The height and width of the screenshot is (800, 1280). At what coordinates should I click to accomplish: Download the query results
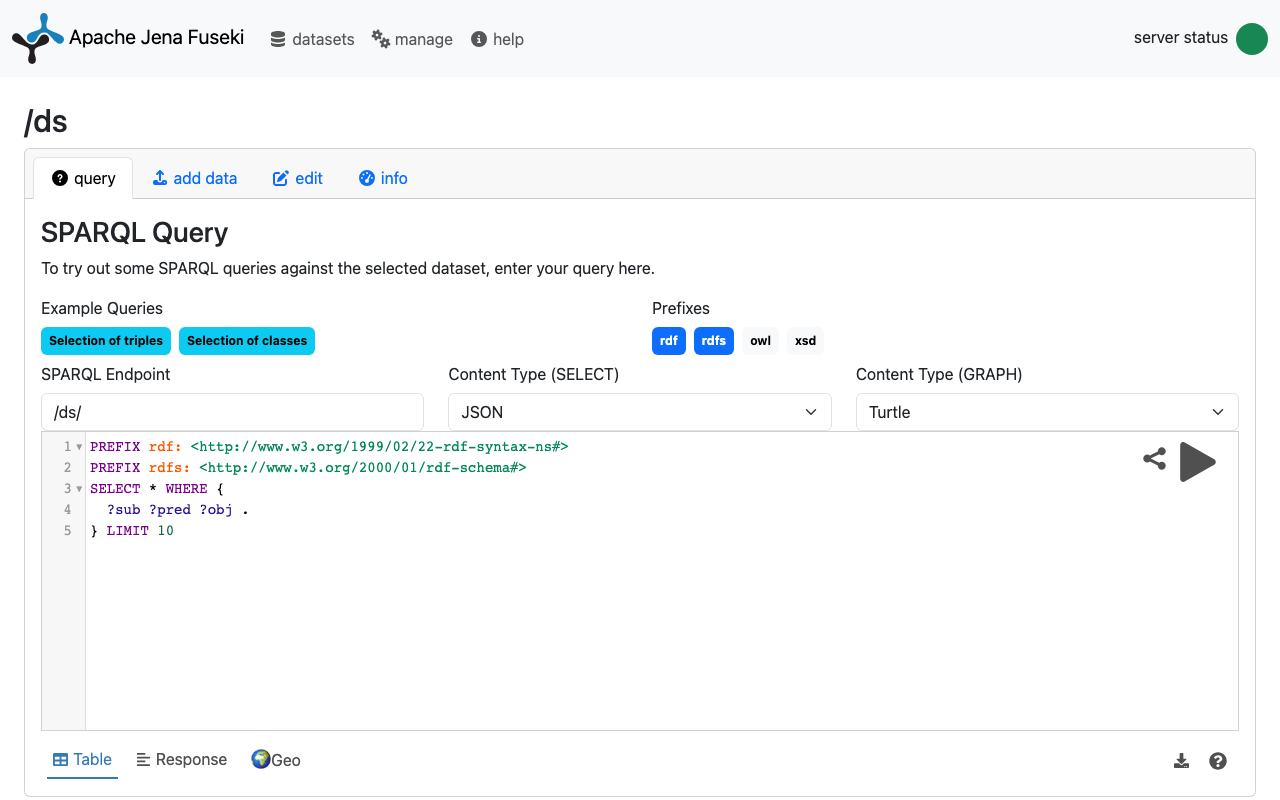click(x=1181, y=761)
